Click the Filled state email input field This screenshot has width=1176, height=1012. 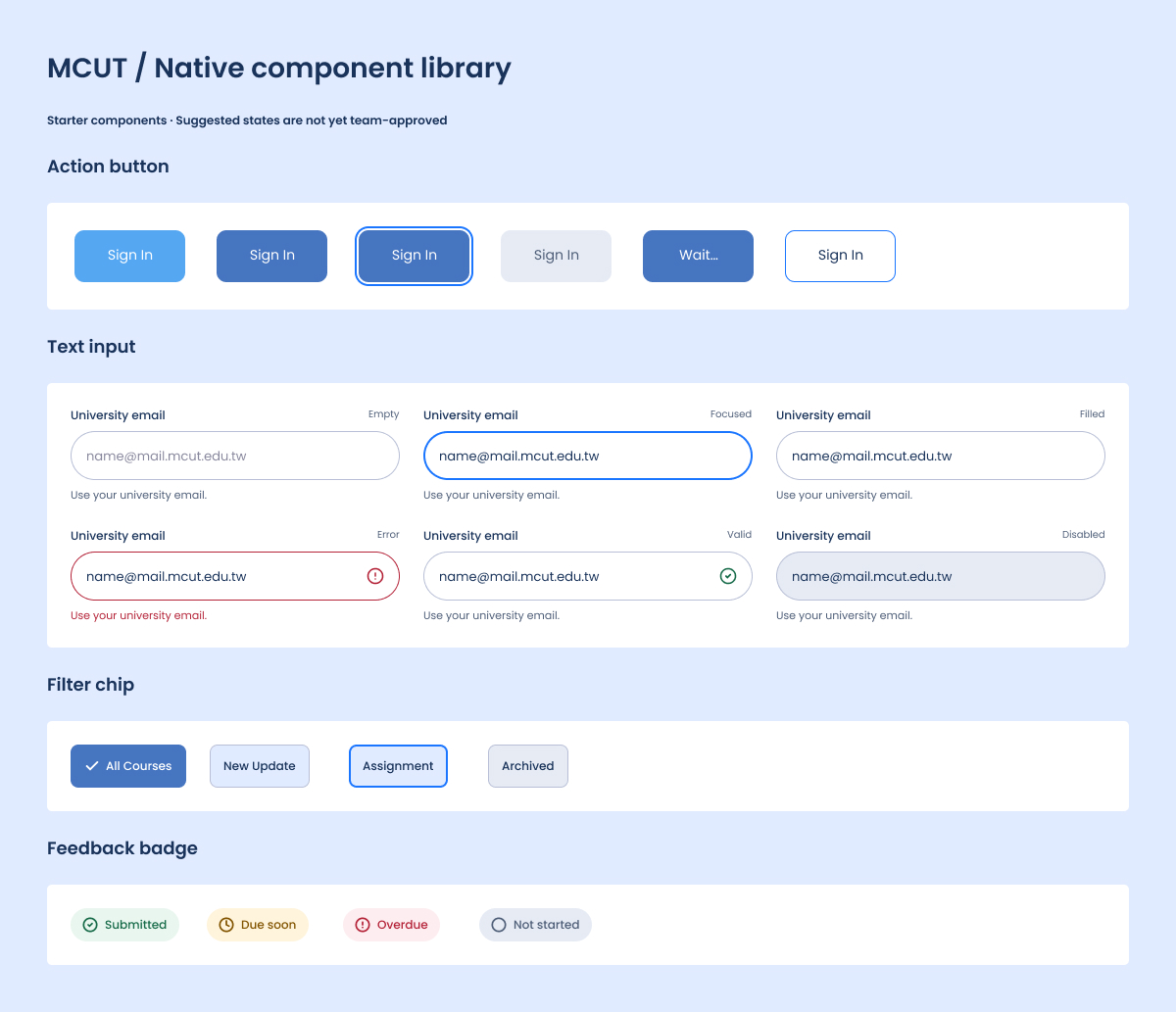pos(941,456)
